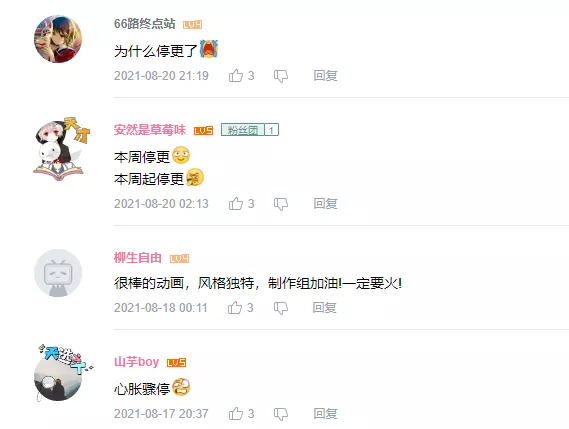
Task: Dislike the comment by 山芋boy
Action: (281, 414)
